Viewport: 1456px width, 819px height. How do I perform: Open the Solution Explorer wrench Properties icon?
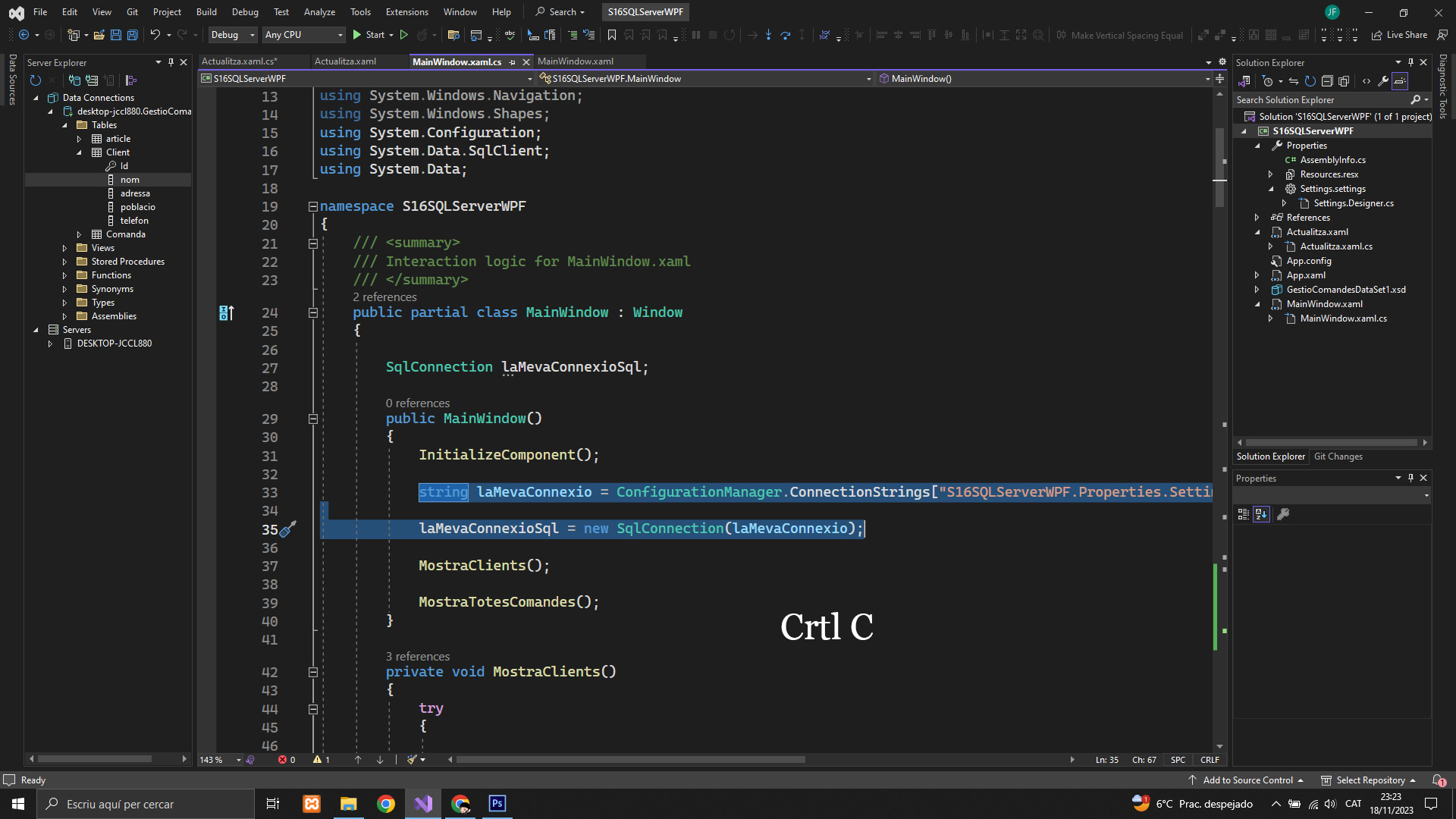click(1383, 81)
